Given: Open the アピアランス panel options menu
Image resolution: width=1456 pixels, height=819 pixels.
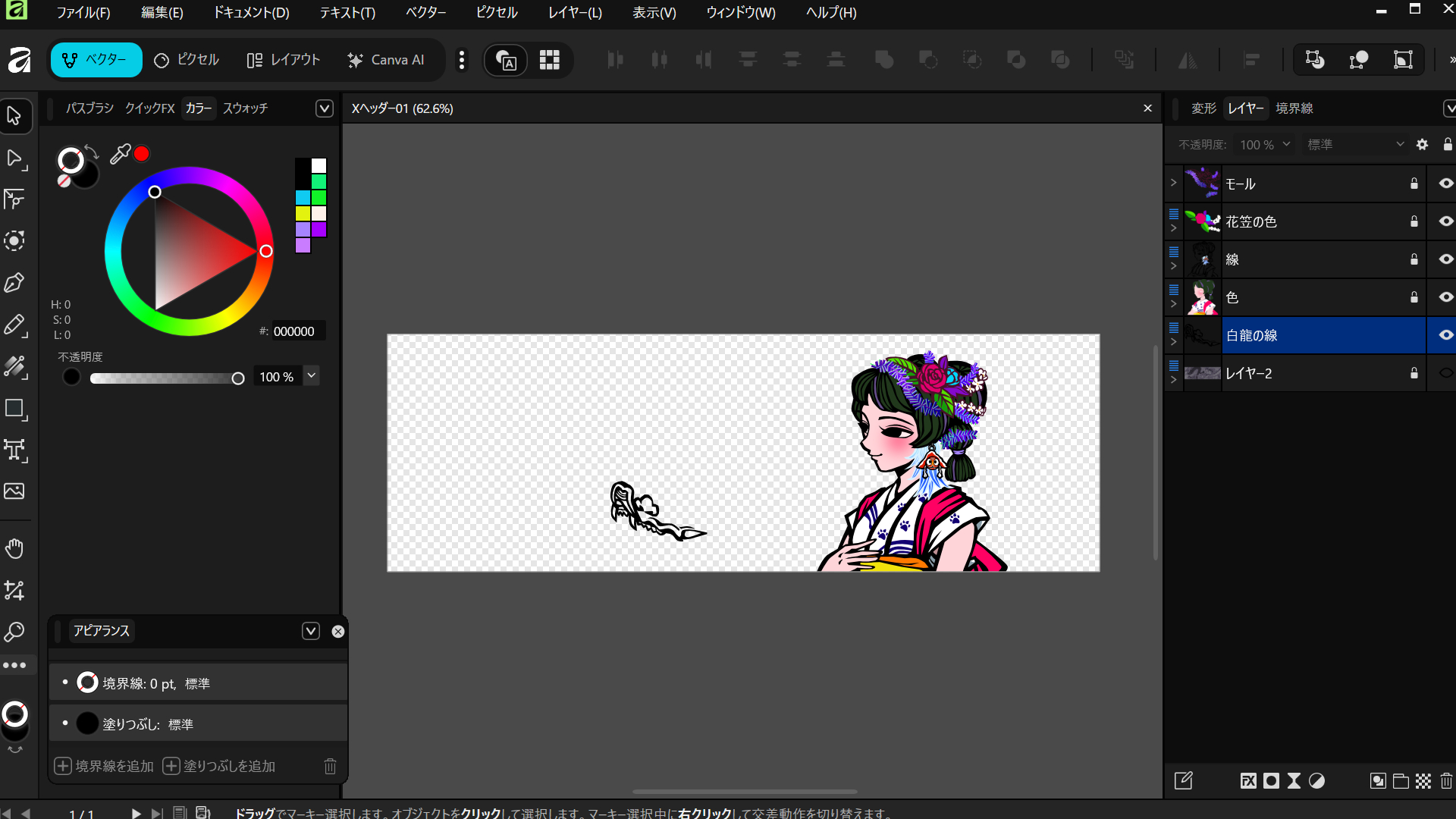Looking at the screenshot, I should (x=311, y=631).
